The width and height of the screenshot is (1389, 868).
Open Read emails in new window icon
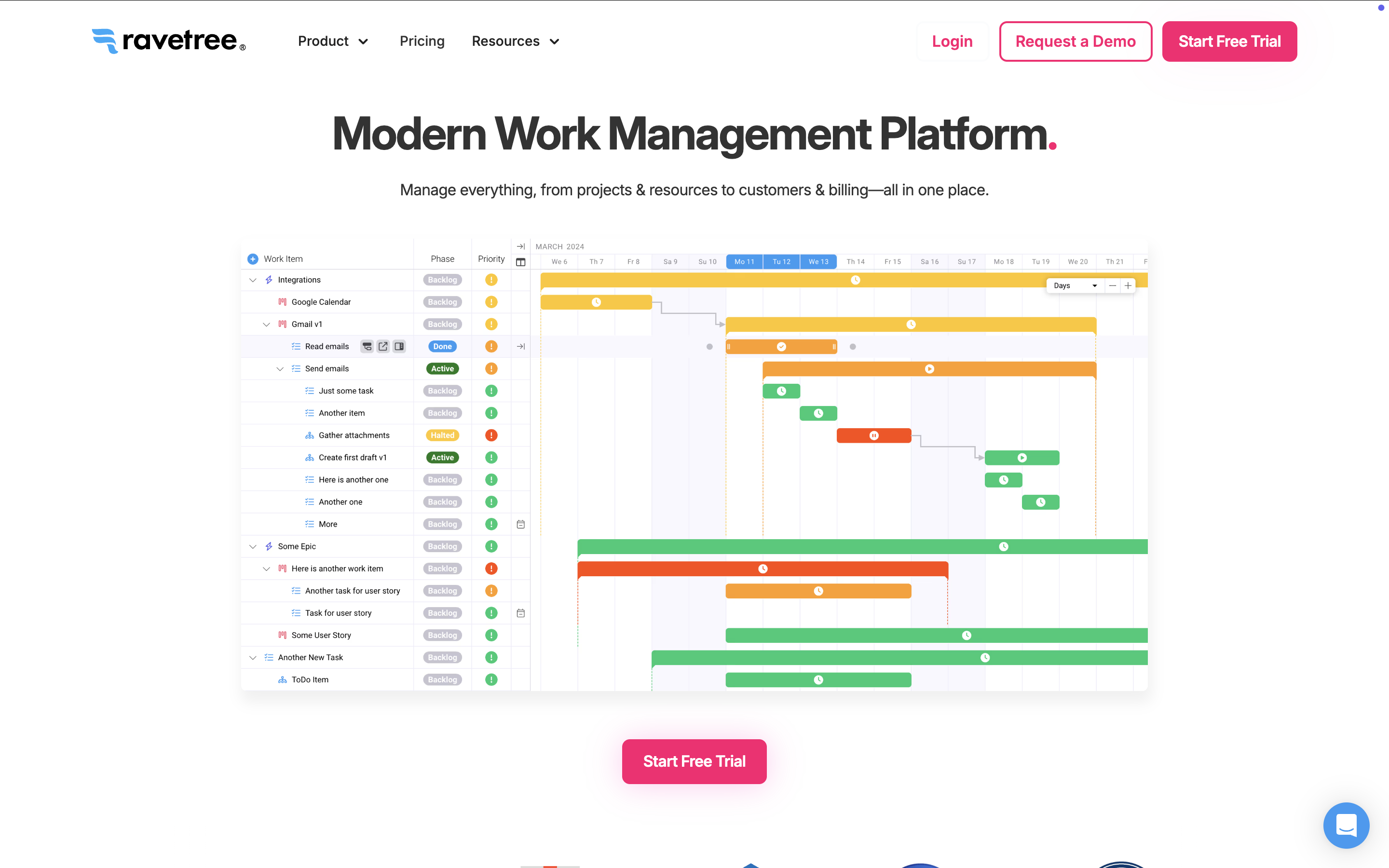pos(383,346)
